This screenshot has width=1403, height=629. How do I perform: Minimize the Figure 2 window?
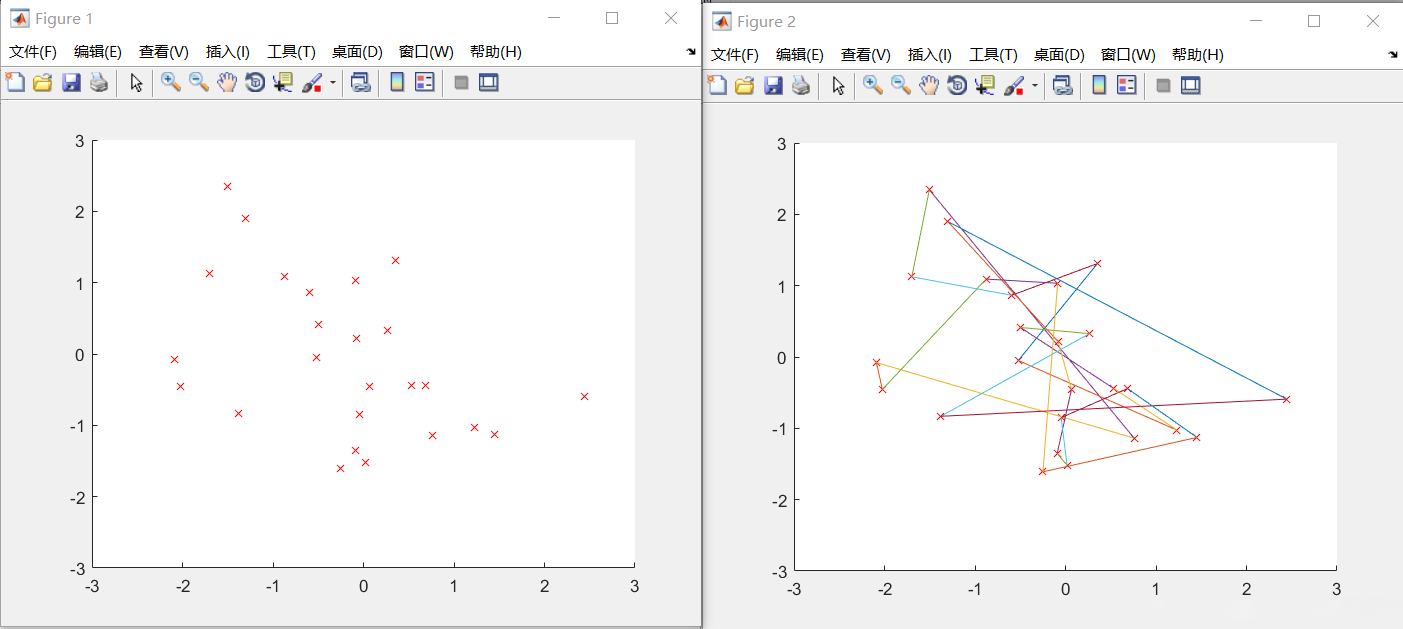[1256, 21]
